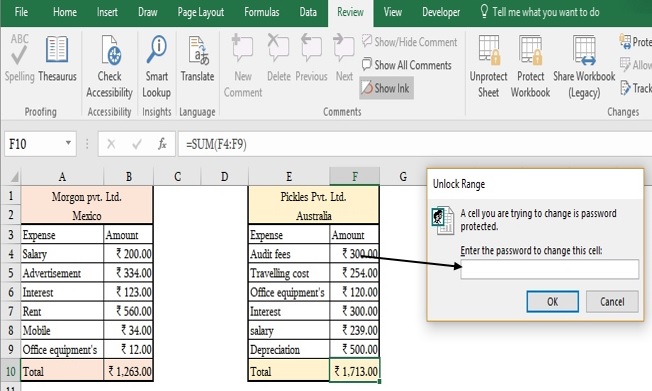
Task: Select column F header
Action: pyautogui.click(x=355, y=177)
